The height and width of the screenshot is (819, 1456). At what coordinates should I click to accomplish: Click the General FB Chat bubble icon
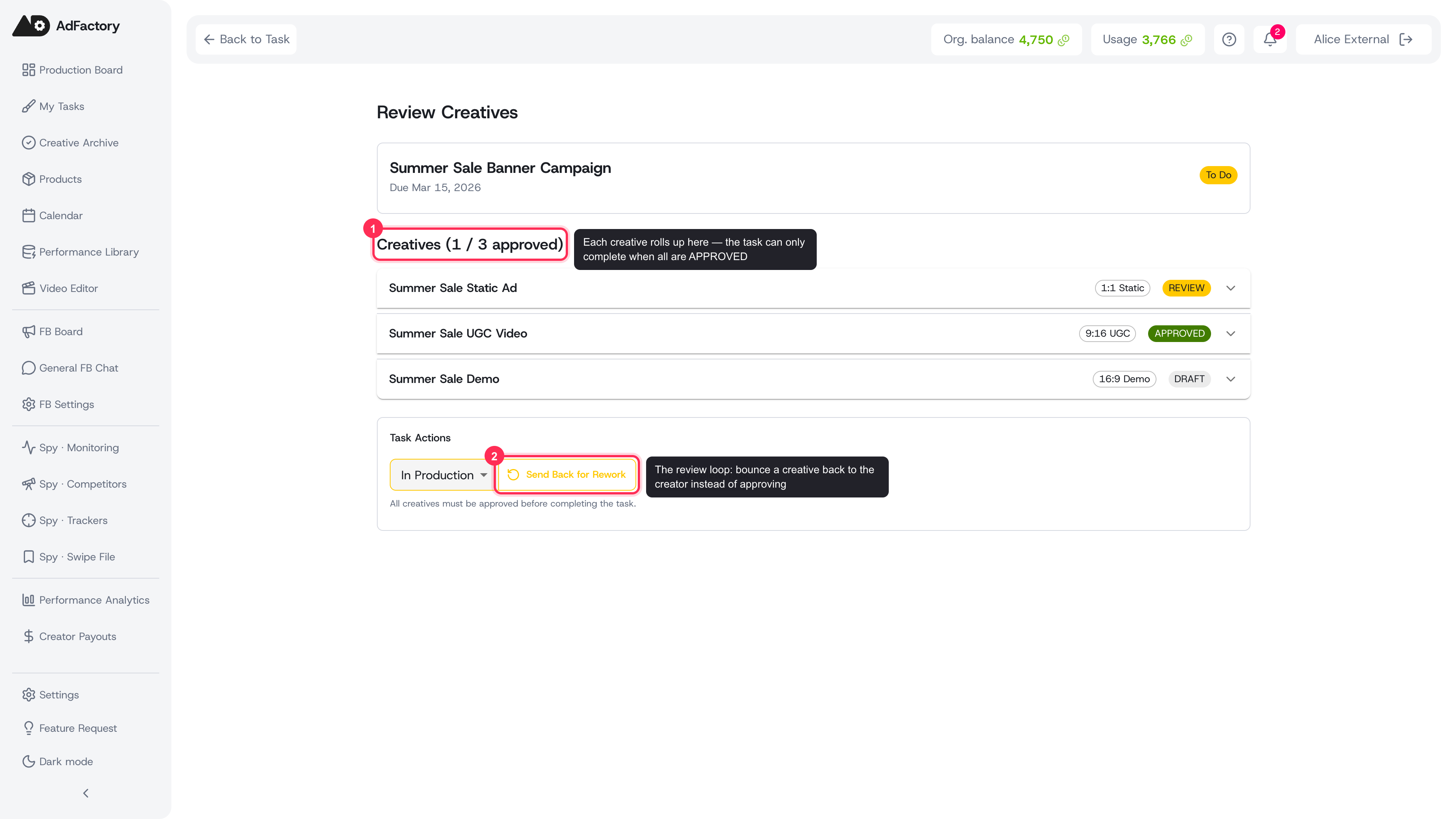[x=28, y=368]
